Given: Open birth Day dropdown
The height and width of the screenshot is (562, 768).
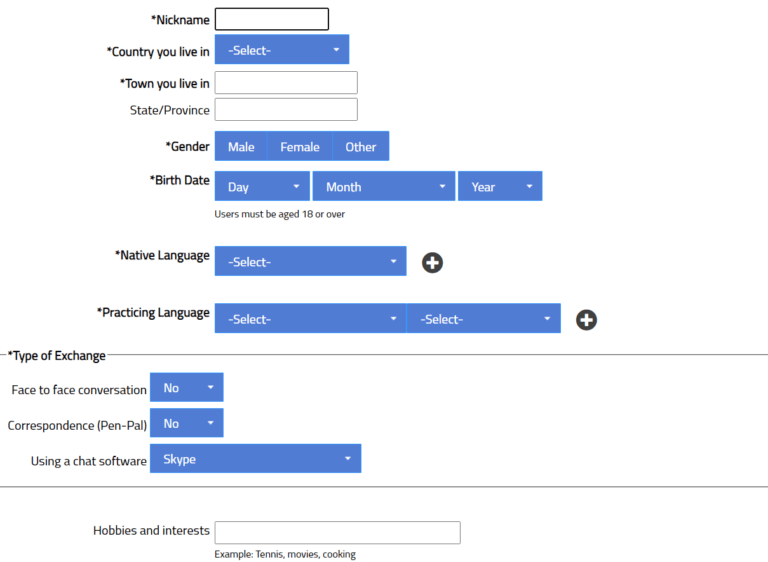Looking at the screenshot, I should (x=263, y=187).
